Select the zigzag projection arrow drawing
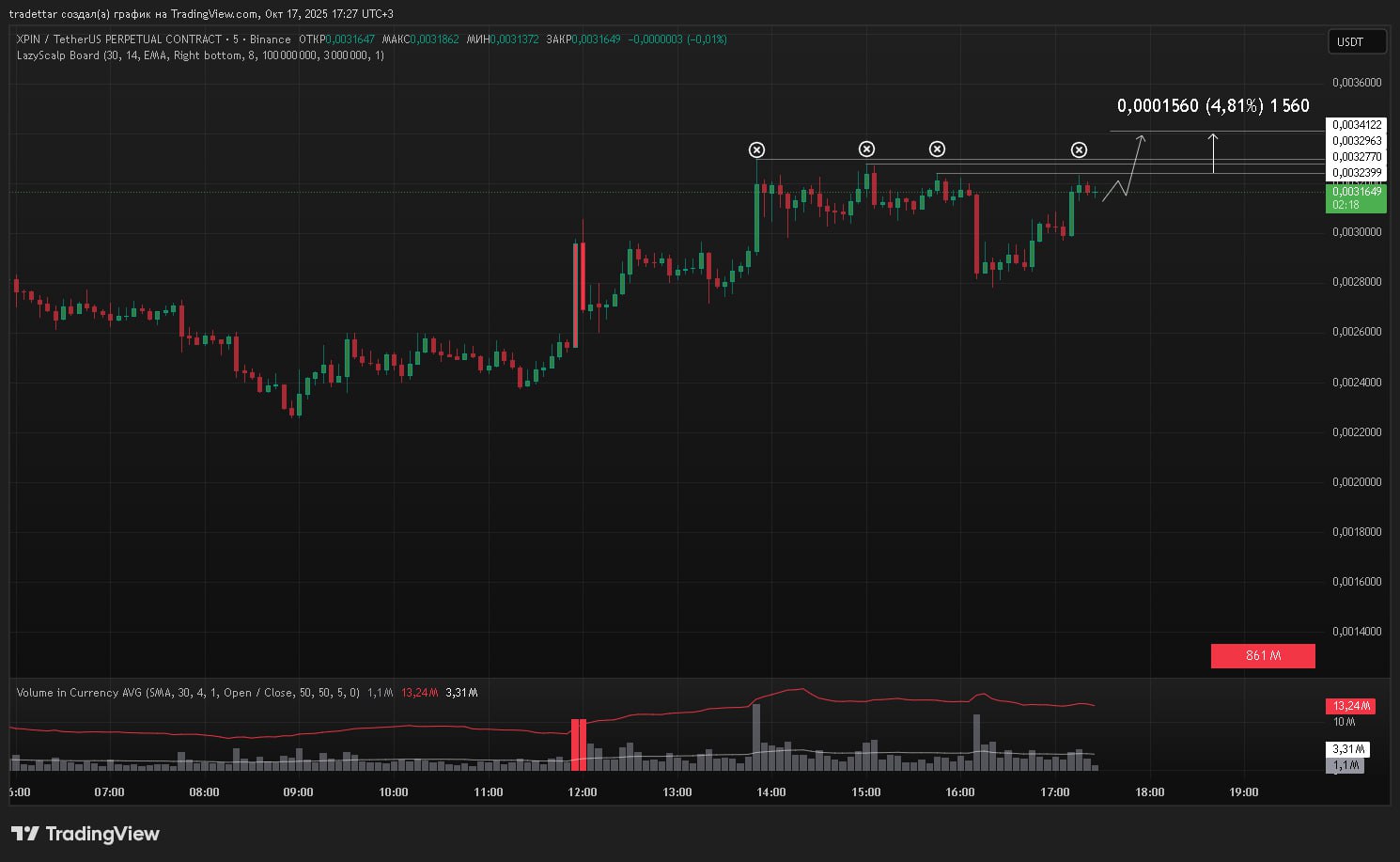Screen dimensions: 1400x862 click(x=1125, y=176)
